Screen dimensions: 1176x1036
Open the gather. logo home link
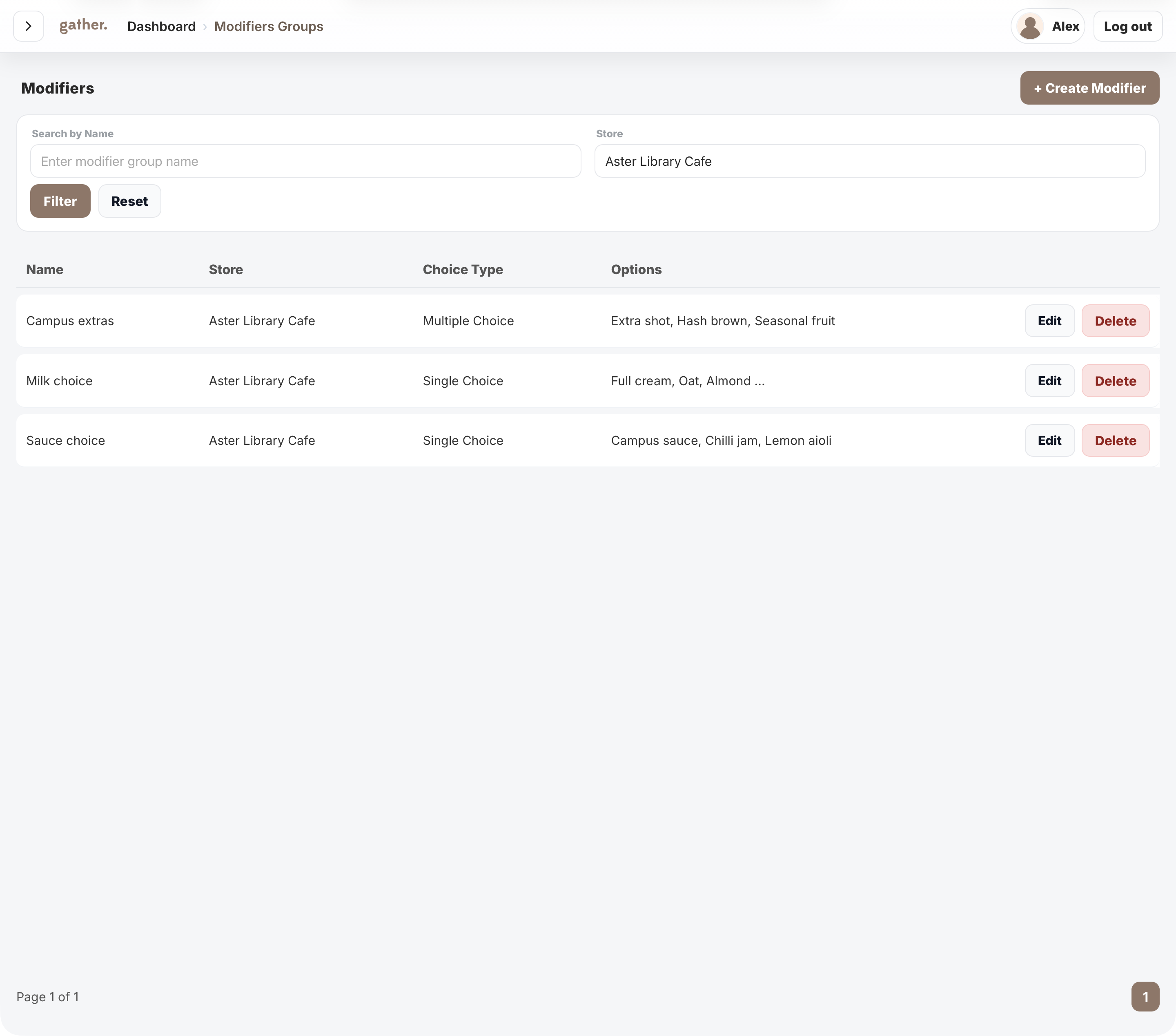coord(83,25)
